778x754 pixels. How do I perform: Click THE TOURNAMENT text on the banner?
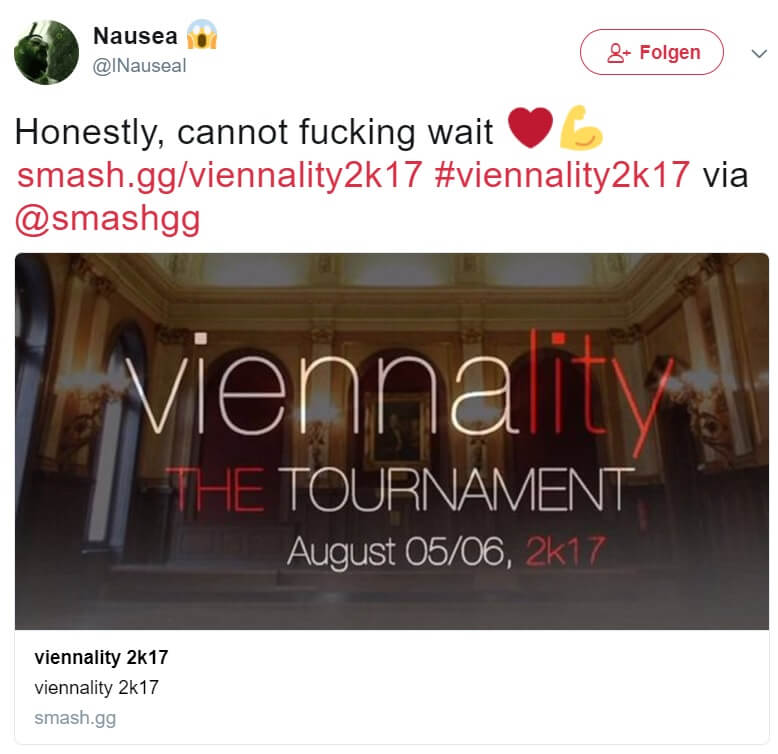400,490
